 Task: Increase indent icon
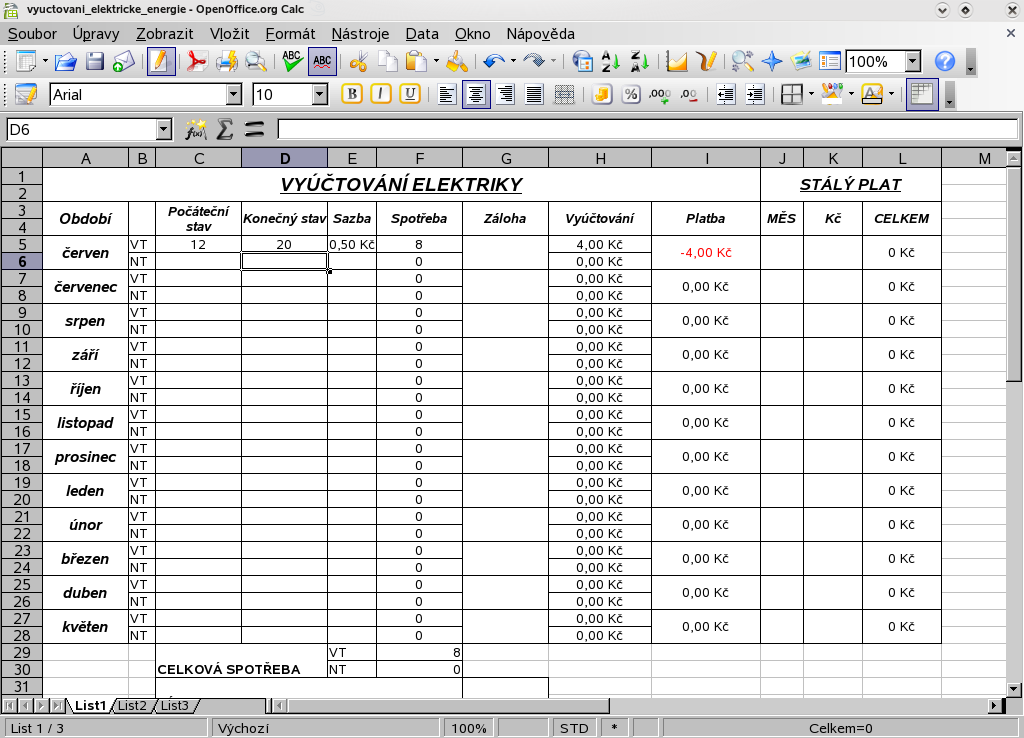[x=755, y=95]
